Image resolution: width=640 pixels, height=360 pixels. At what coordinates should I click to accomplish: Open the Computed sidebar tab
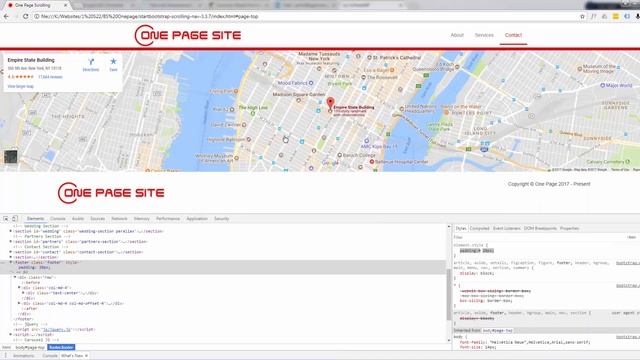tap(479, 229)
